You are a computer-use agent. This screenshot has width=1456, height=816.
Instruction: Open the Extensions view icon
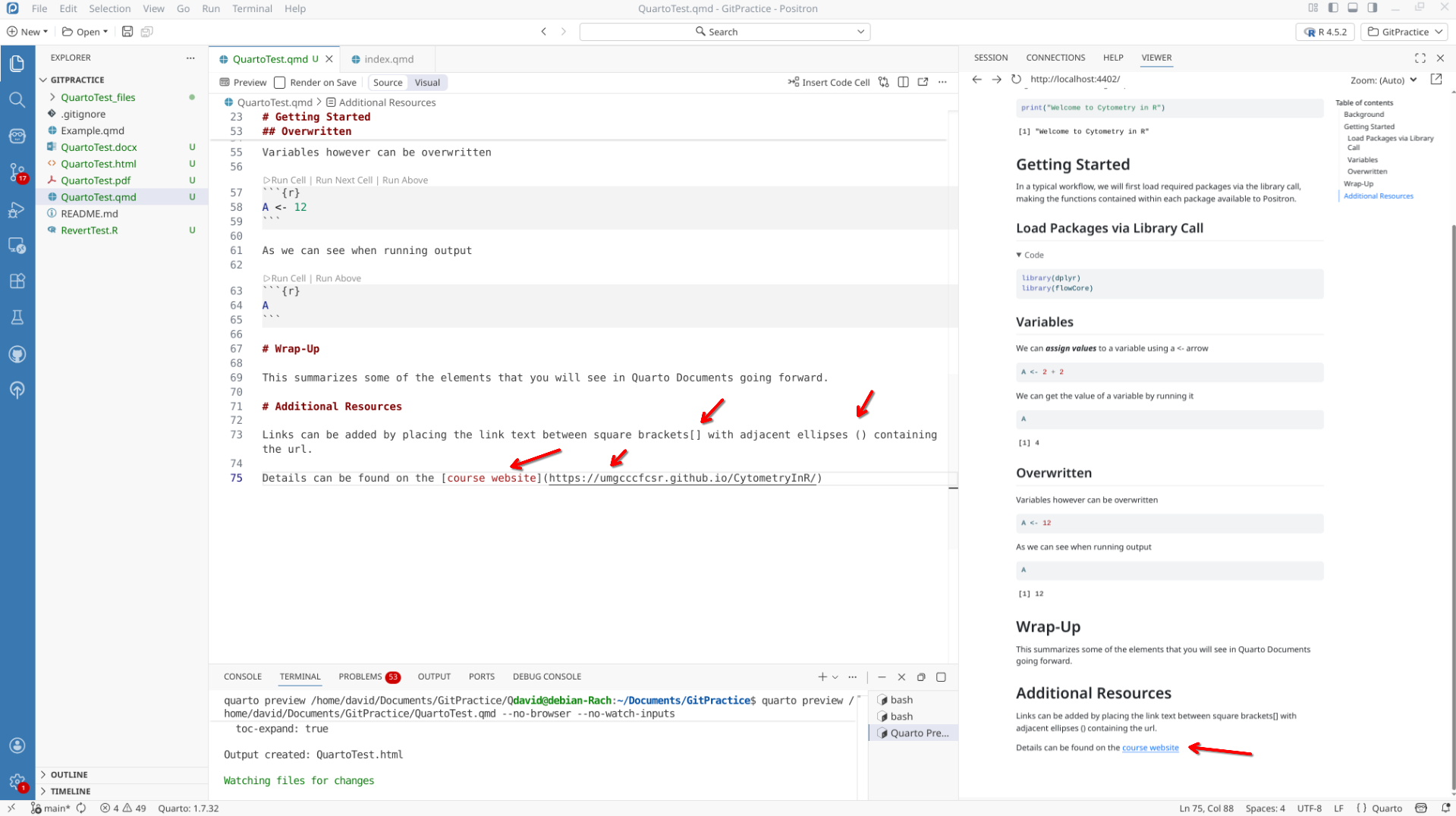[17, 281]
